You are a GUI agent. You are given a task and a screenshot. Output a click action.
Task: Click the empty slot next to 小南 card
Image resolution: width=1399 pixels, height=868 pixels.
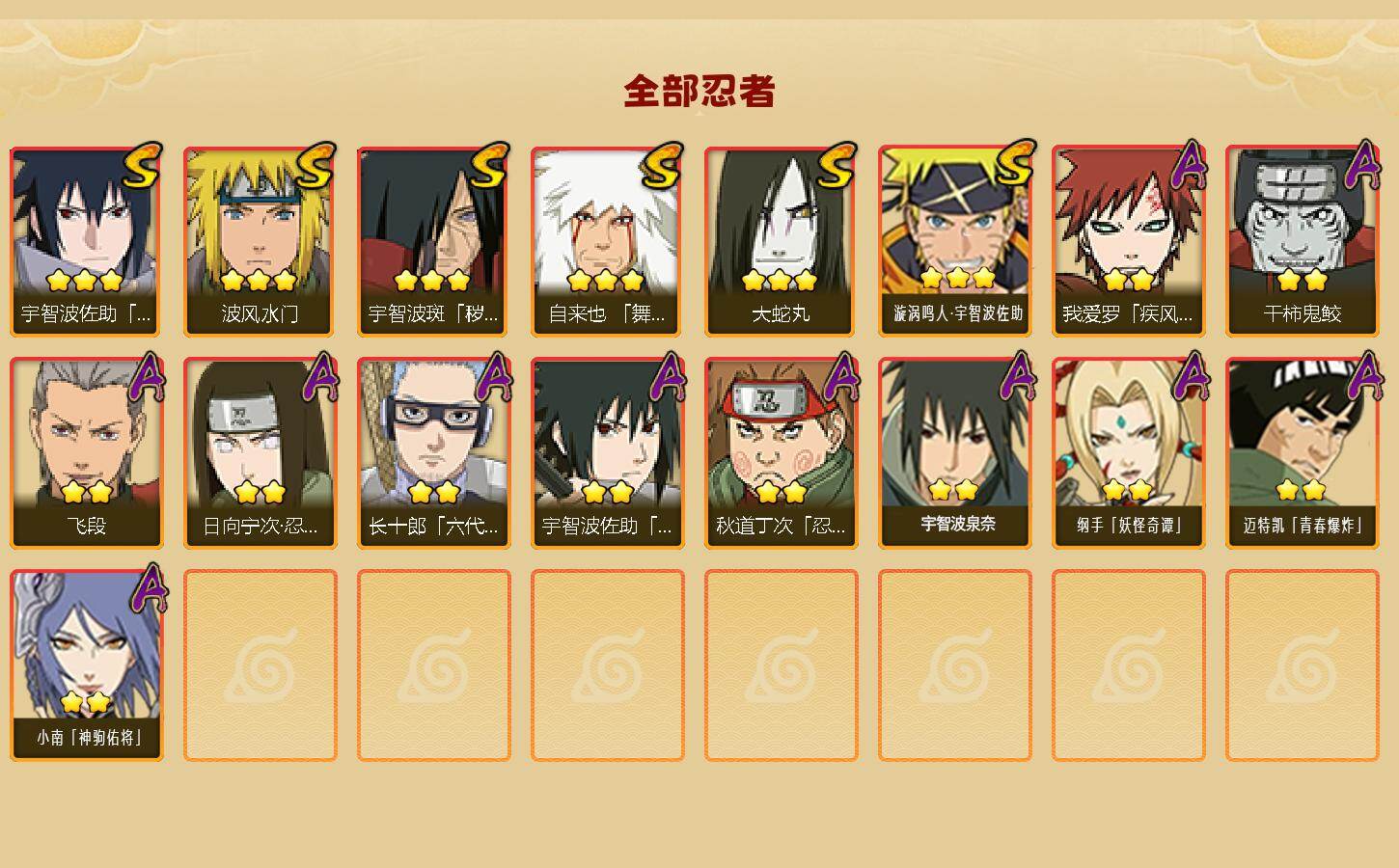click(x=260, y=666)
